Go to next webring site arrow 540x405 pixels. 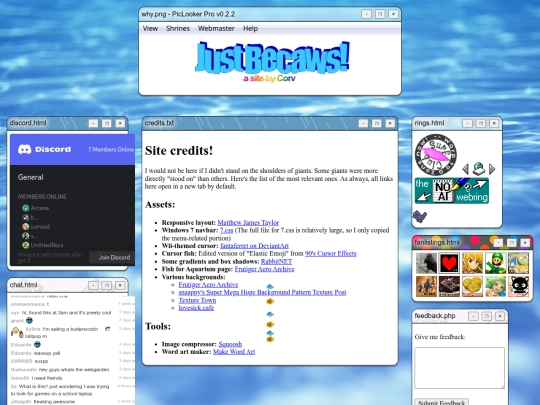point(492,169)
